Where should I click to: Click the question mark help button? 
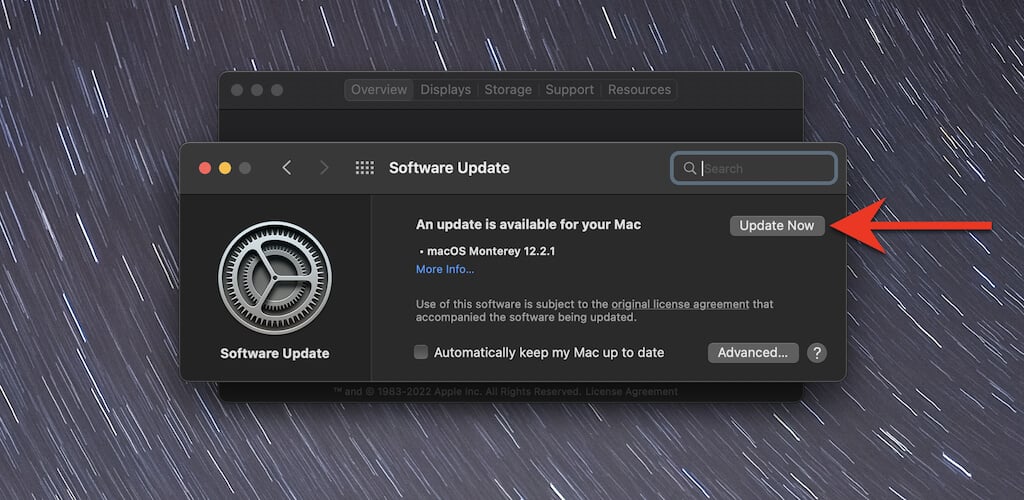coord(817,353)
